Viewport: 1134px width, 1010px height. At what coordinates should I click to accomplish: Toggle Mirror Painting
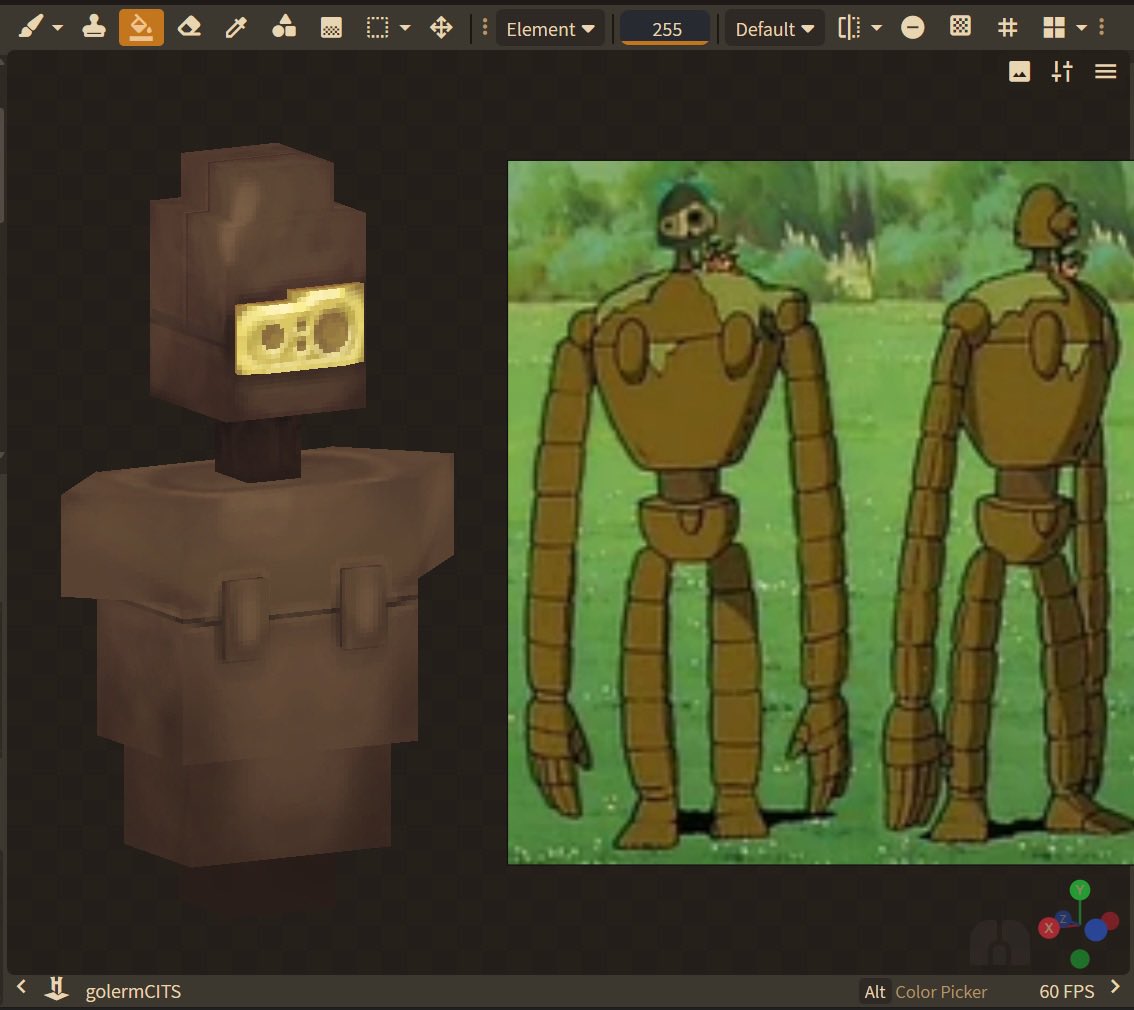(849, 28)
